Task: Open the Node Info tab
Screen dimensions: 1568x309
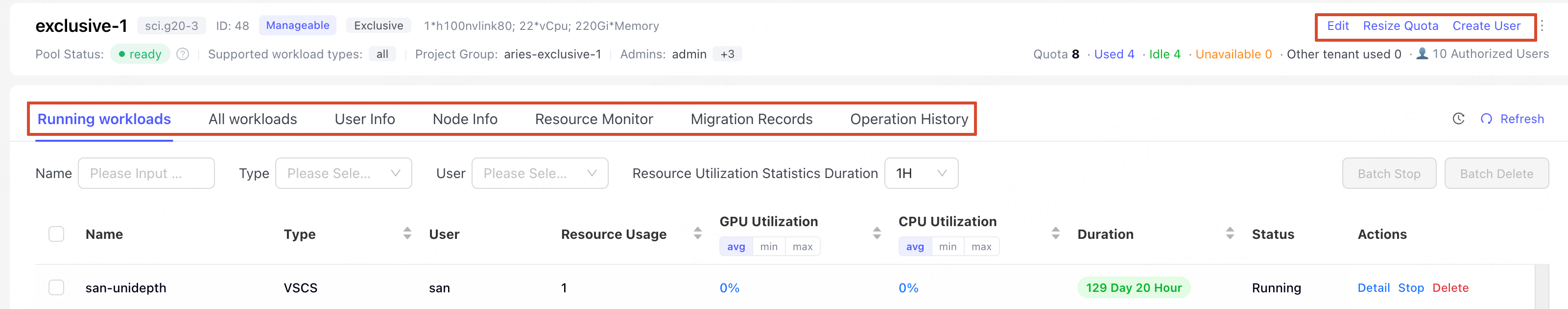Action: (x=465, y=120)
